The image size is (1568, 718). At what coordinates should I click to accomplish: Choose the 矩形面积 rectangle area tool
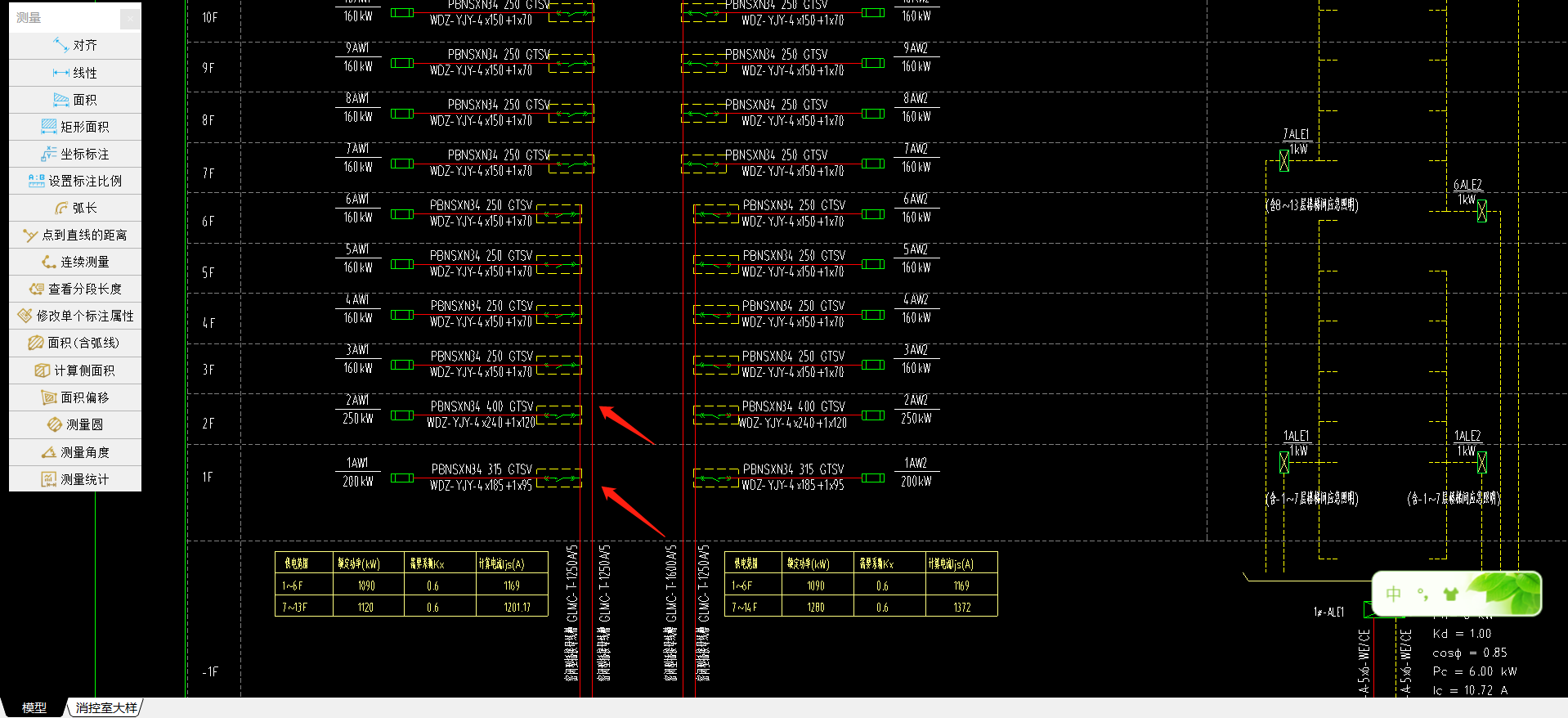(75, 127)
